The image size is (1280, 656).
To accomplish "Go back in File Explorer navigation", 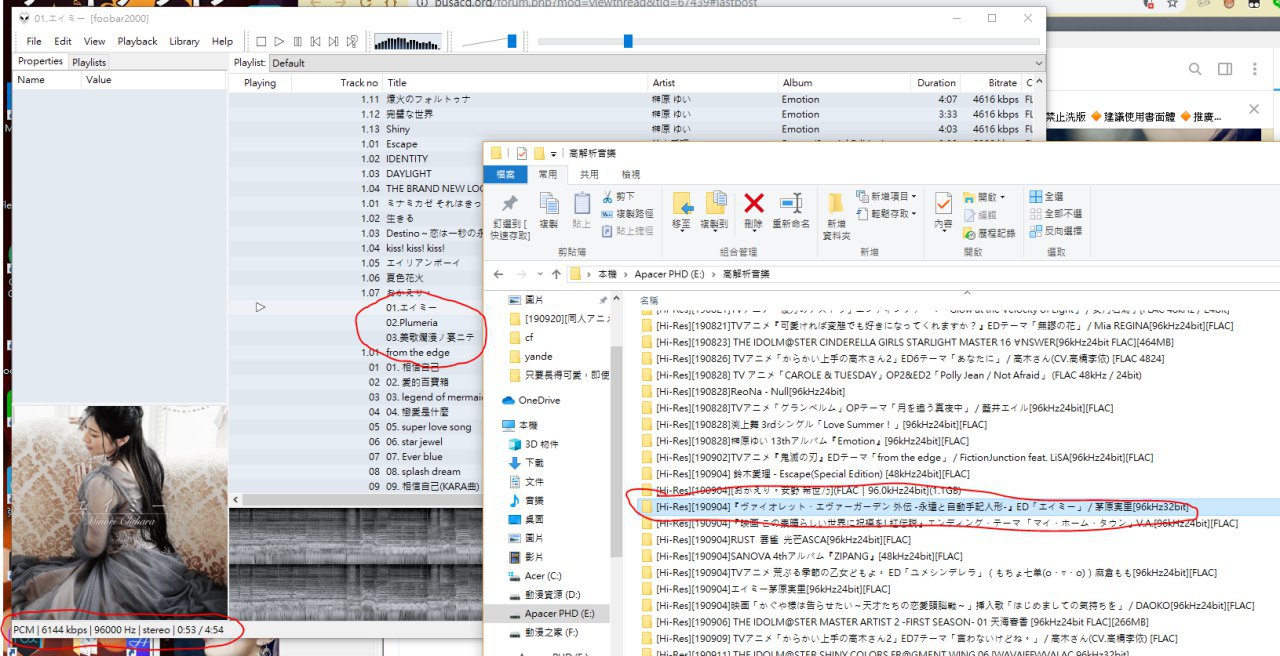I will [498, 274].
